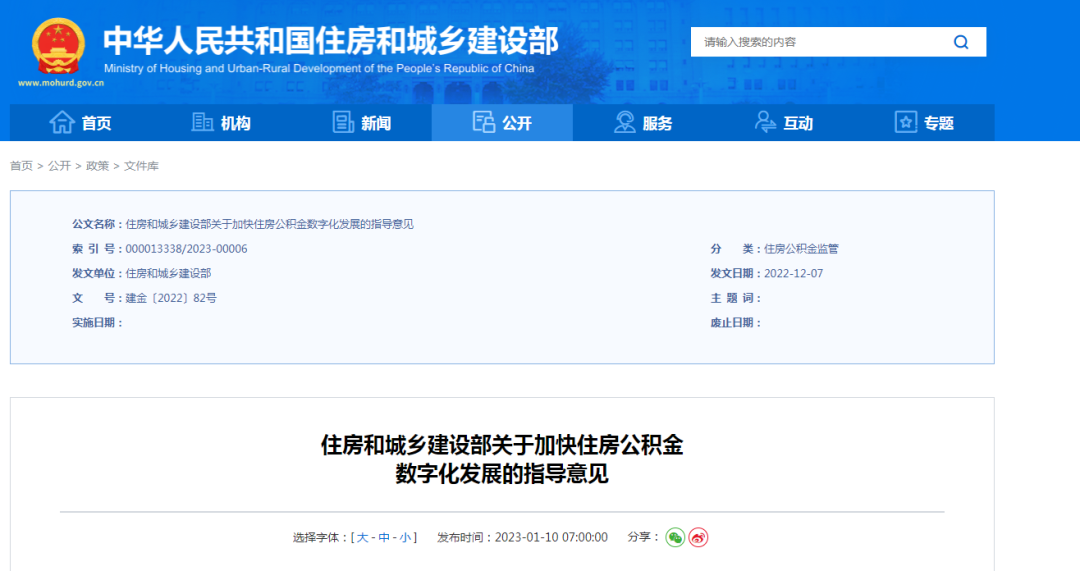Open the 首页 navigation tab

coord(81,123)
